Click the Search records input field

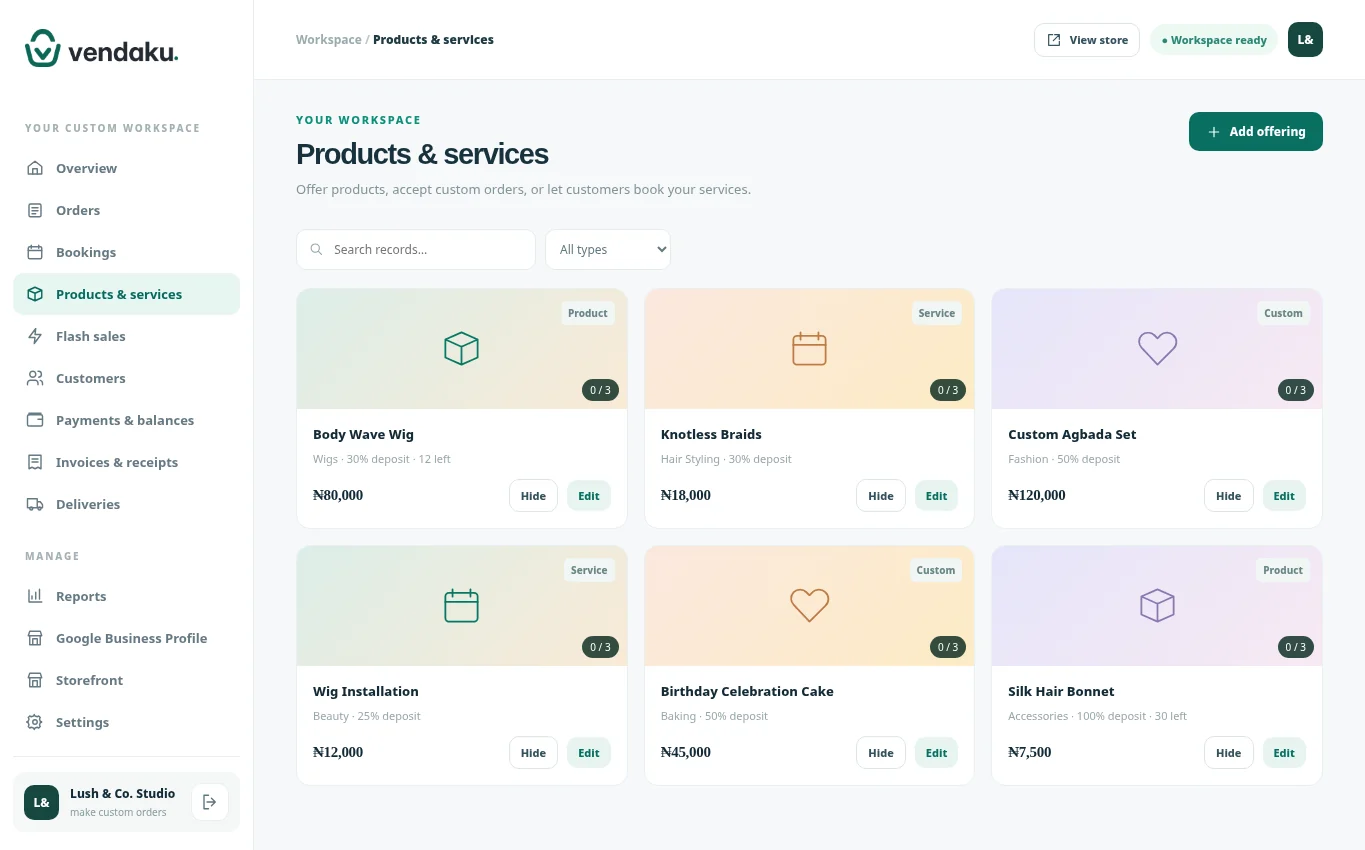(416, 250)
